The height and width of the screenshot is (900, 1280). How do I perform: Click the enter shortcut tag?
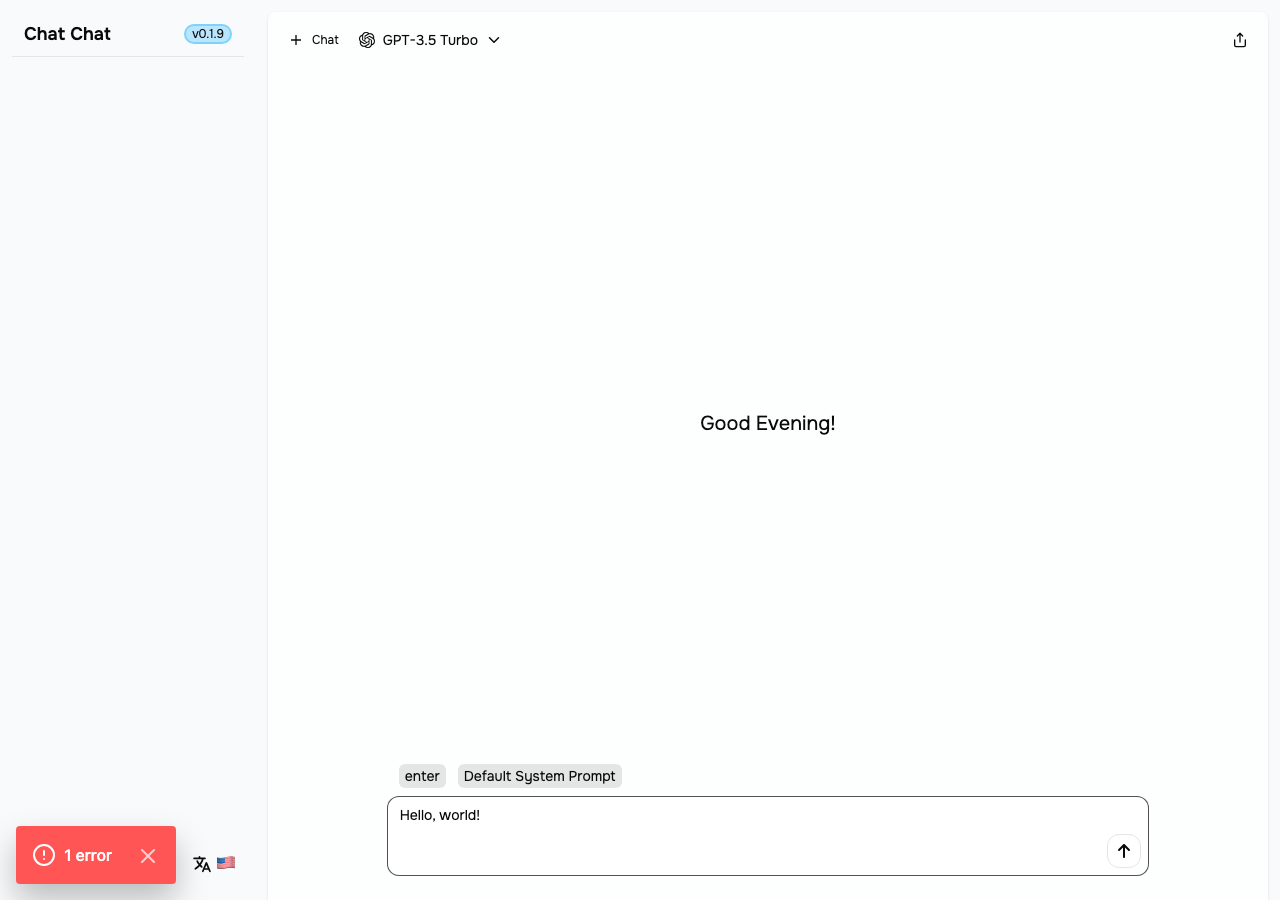(x=422, y=776)
